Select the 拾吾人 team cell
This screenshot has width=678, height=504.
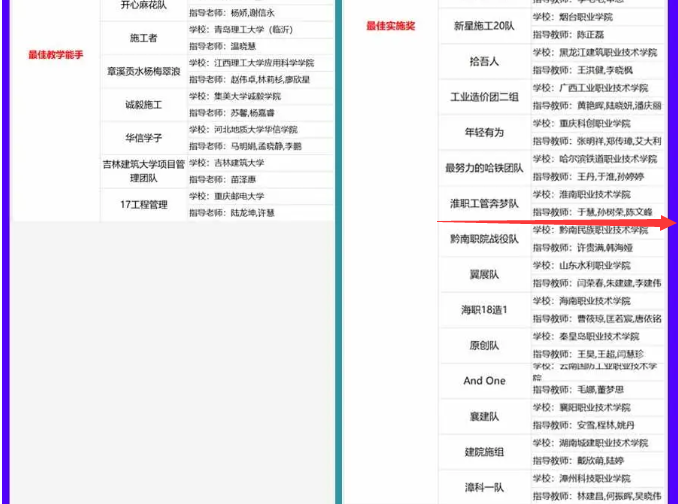pos(484,61)
